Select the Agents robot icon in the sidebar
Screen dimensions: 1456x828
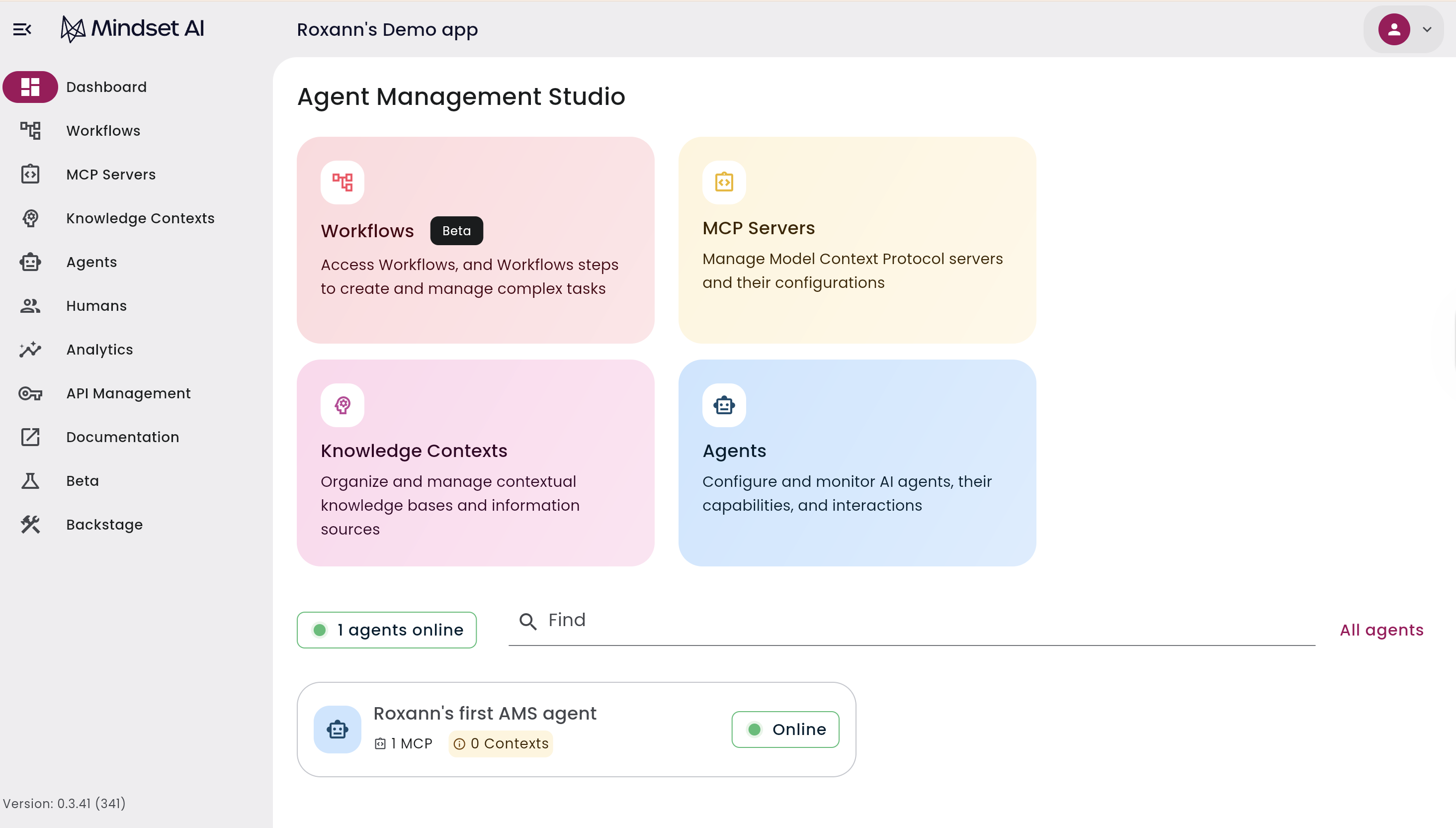[30, 262]
